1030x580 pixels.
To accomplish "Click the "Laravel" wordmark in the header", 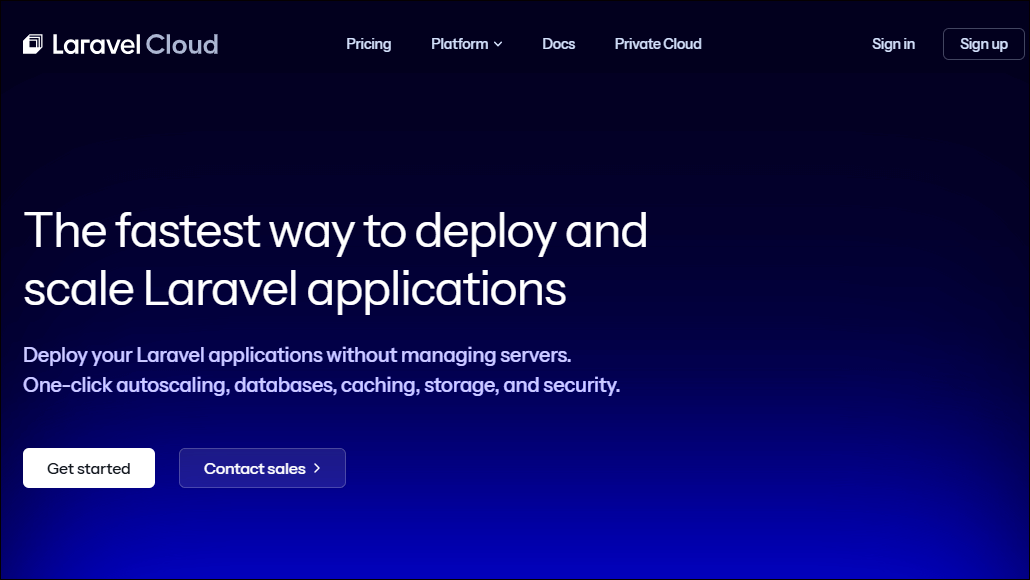I will 95,44.
